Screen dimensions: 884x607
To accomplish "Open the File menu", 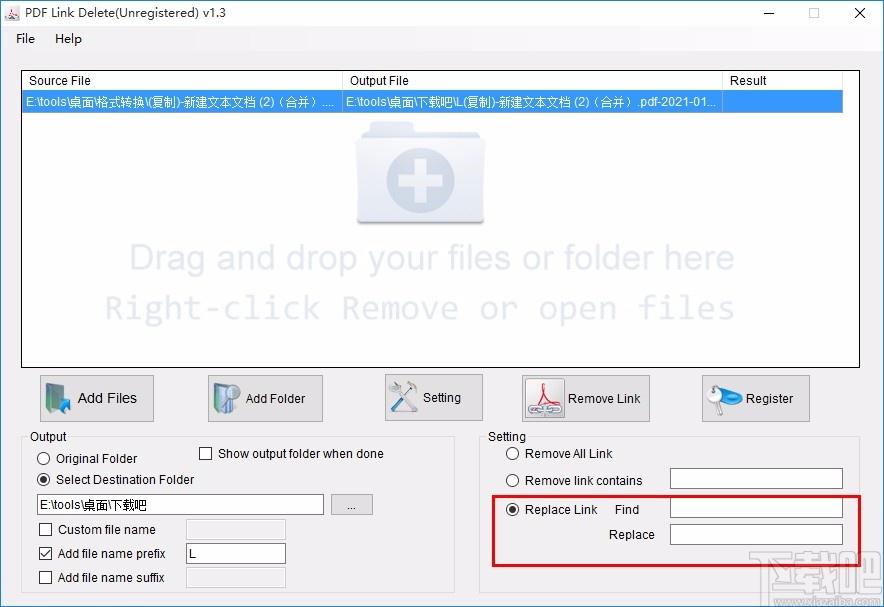I will click(25, 39).
